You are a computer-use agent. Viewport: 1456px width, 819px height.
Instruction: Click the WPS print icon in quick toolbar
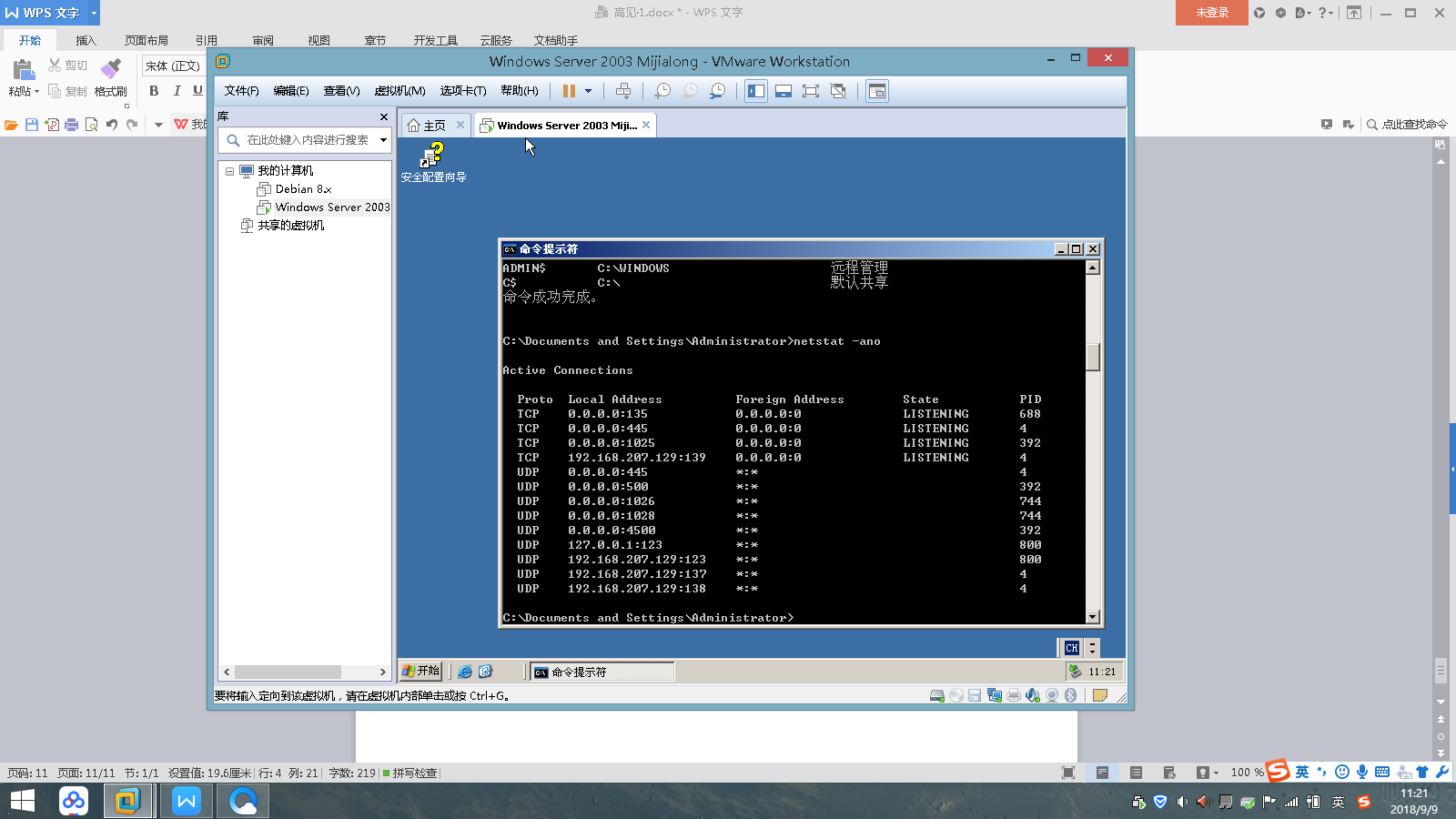[x=72, y=125]
